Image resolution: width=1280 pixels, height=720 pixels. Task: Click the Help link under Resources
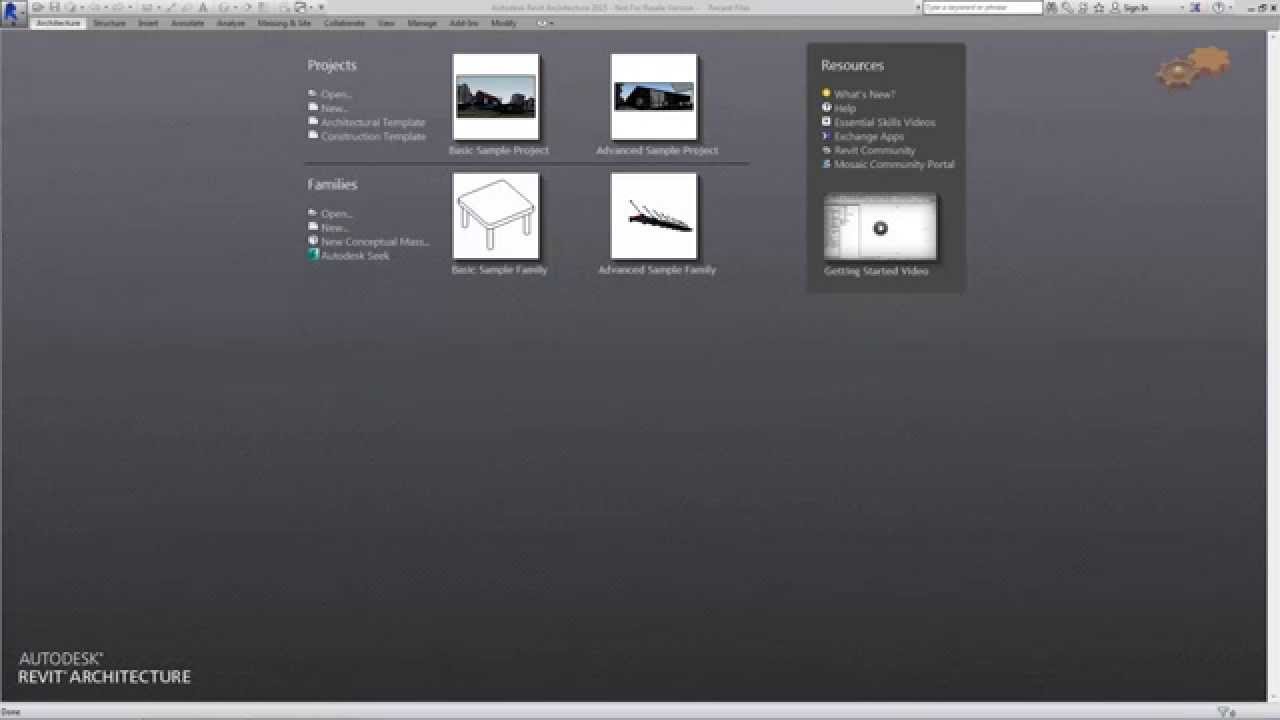click(845, 109)
